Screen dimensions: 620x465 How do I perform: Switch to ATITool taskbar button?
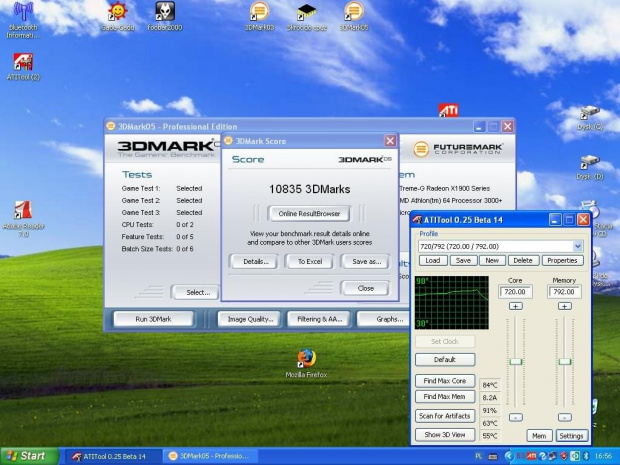[x=113, y=456]
